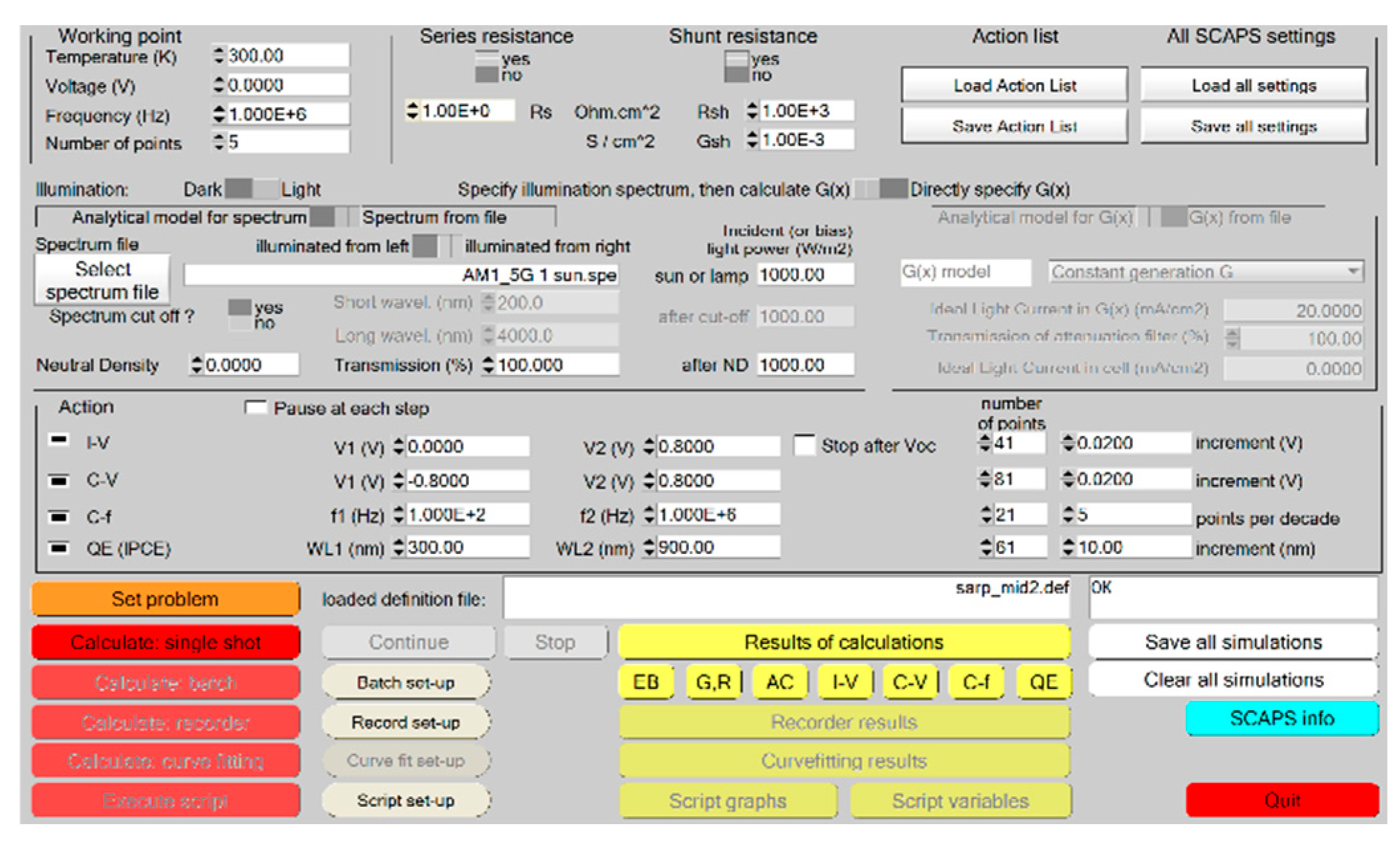Toggle the QE (IPCE) action indicator
Image resolution: width=1400 pixels, height=848 pixels.
coord(59,548)
